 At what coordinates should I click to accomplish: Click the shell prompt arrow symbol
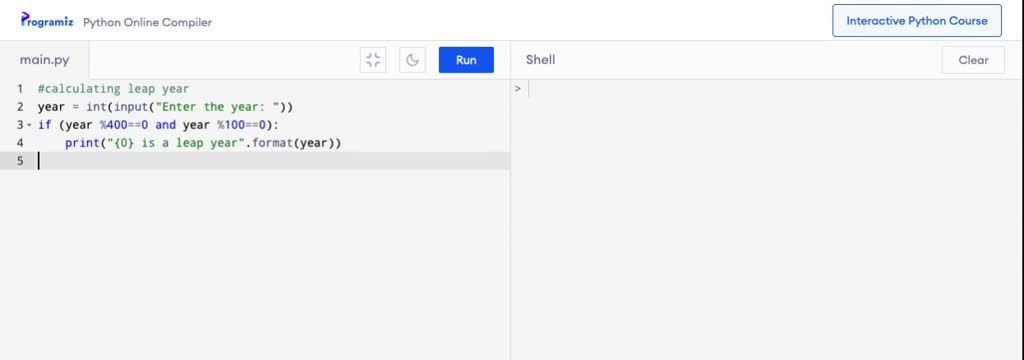click(518, 88)
